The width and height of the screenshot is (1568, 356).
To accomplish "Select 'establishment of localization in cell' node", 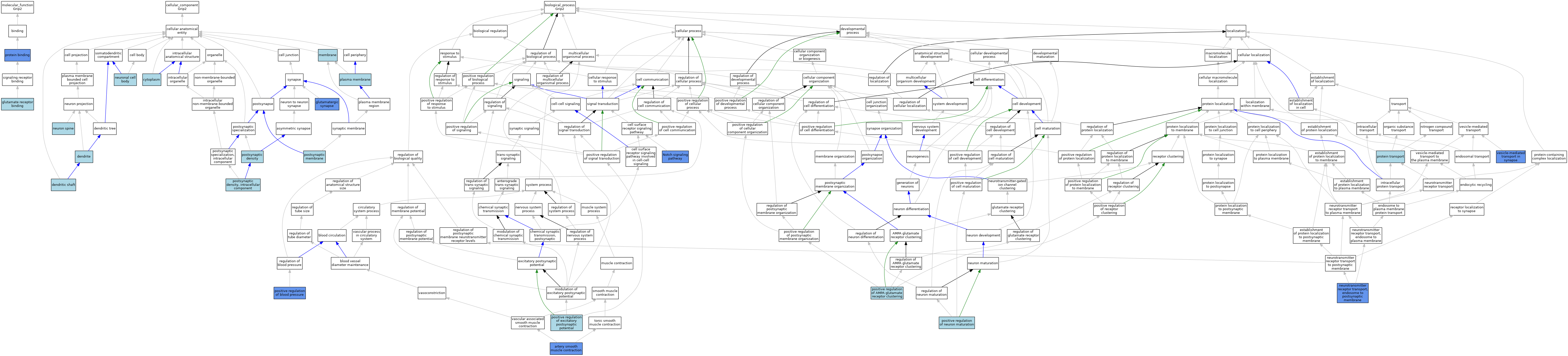I will [x=1301, y=104].
